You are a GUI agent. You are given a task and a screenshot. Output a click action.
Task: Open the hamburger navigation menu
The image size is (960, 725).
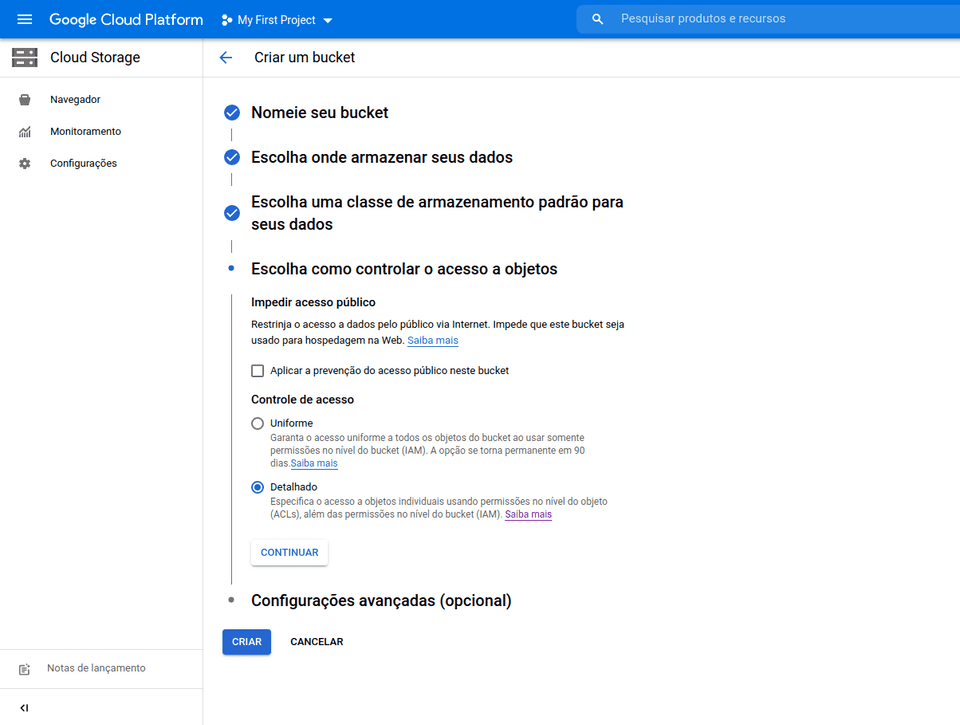point(25,19)
